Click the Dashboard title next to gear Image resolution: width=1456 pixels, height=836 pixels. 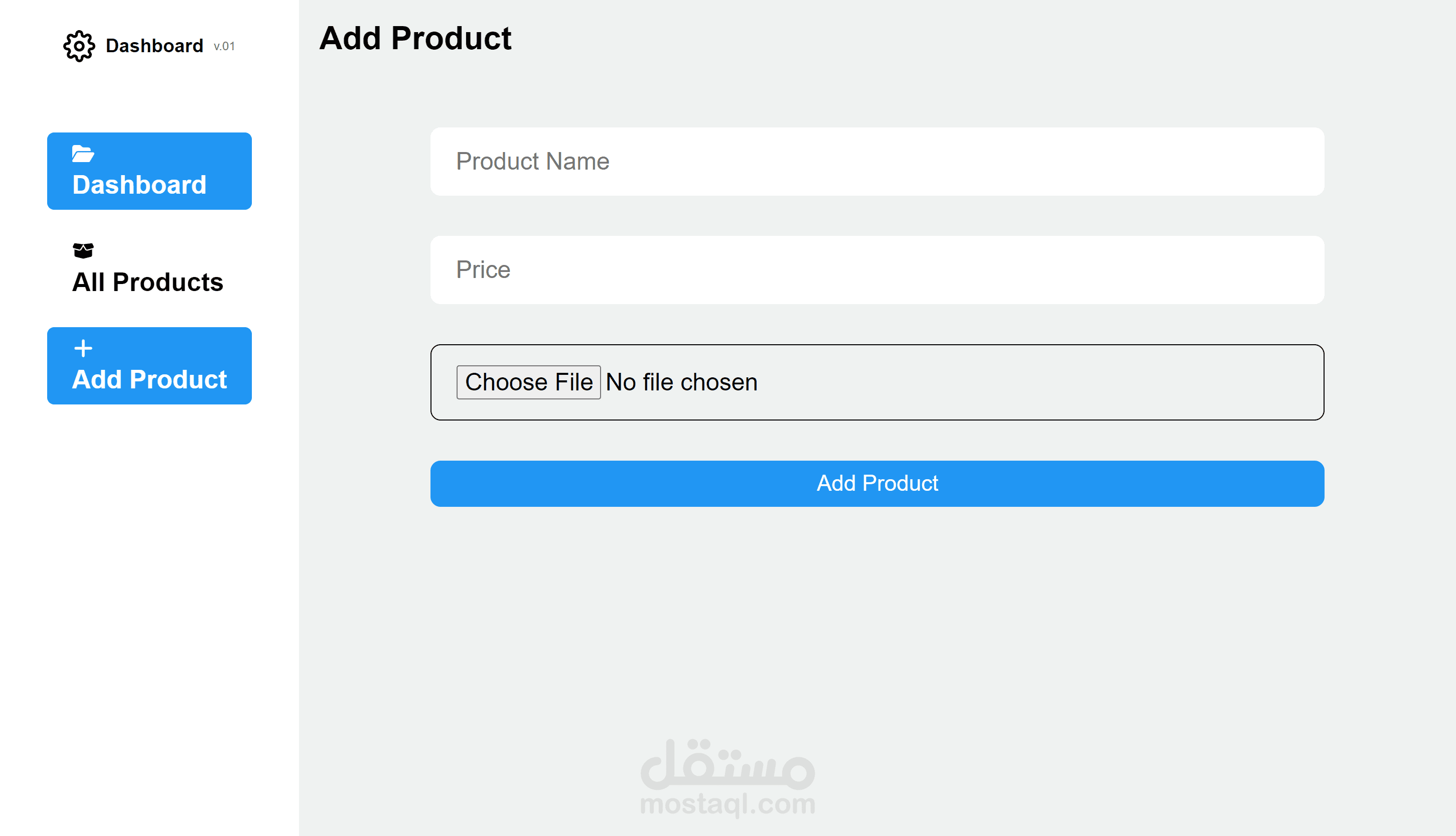(155, 46)
